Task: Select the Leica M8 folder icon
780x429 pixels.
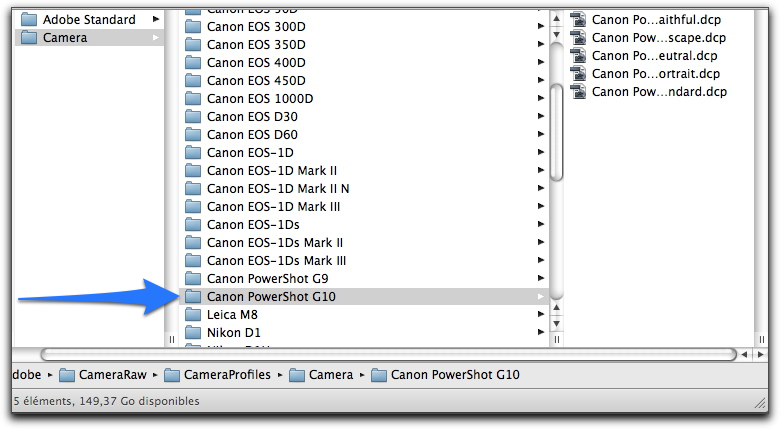Action: click(193, 314)
